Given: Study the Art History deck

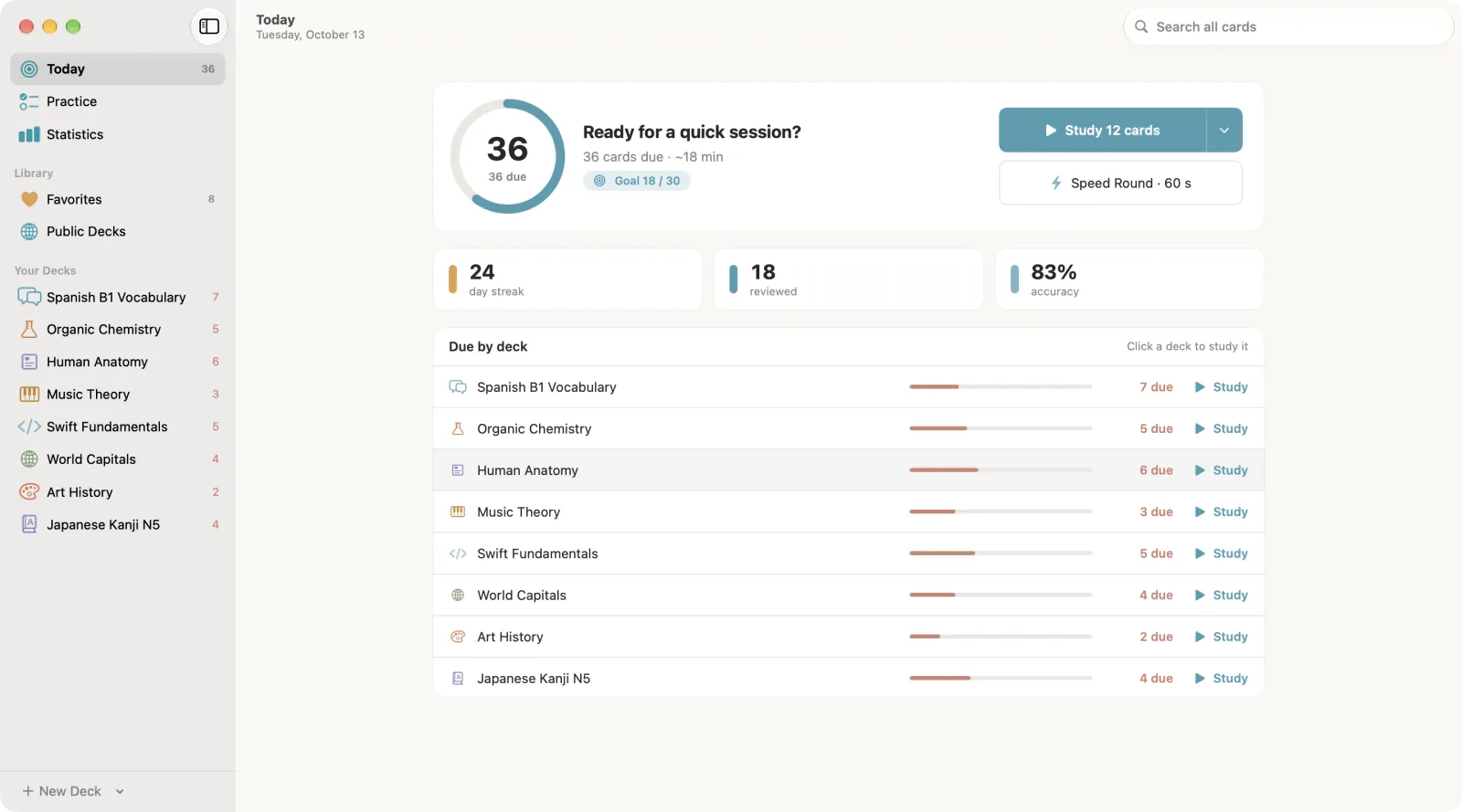Looking at the screenshot, I should pos(1221,637).
